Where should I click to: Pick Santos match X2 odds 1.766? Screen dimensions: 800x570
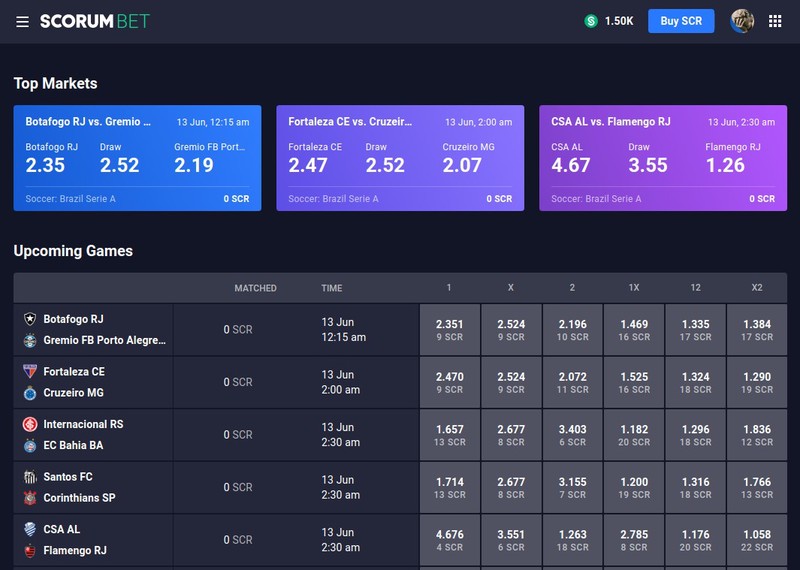click(x=757, y=487)
